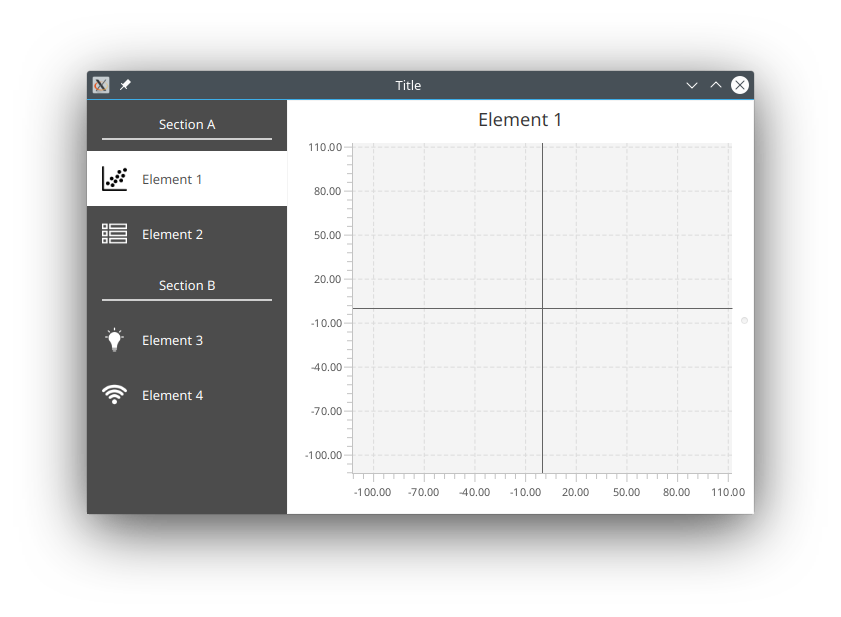Click the light bulb icon of Element 3
The width and height of the screenshot is (841, 617).
point(114,340)
